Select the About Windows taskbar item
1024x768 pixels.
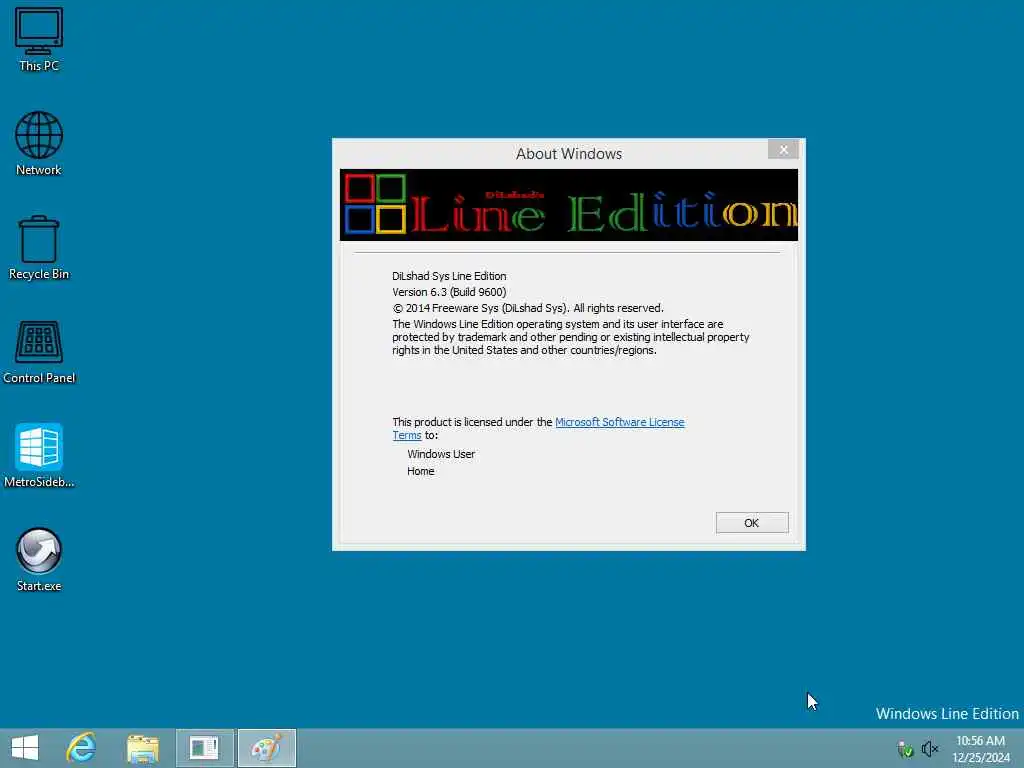204,748
